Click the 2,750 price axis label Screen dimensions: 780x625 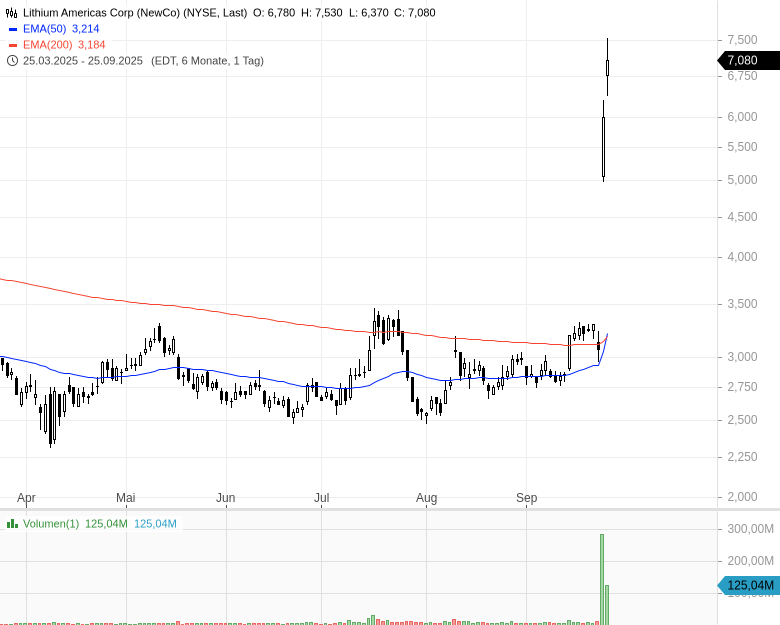[742, 387]
